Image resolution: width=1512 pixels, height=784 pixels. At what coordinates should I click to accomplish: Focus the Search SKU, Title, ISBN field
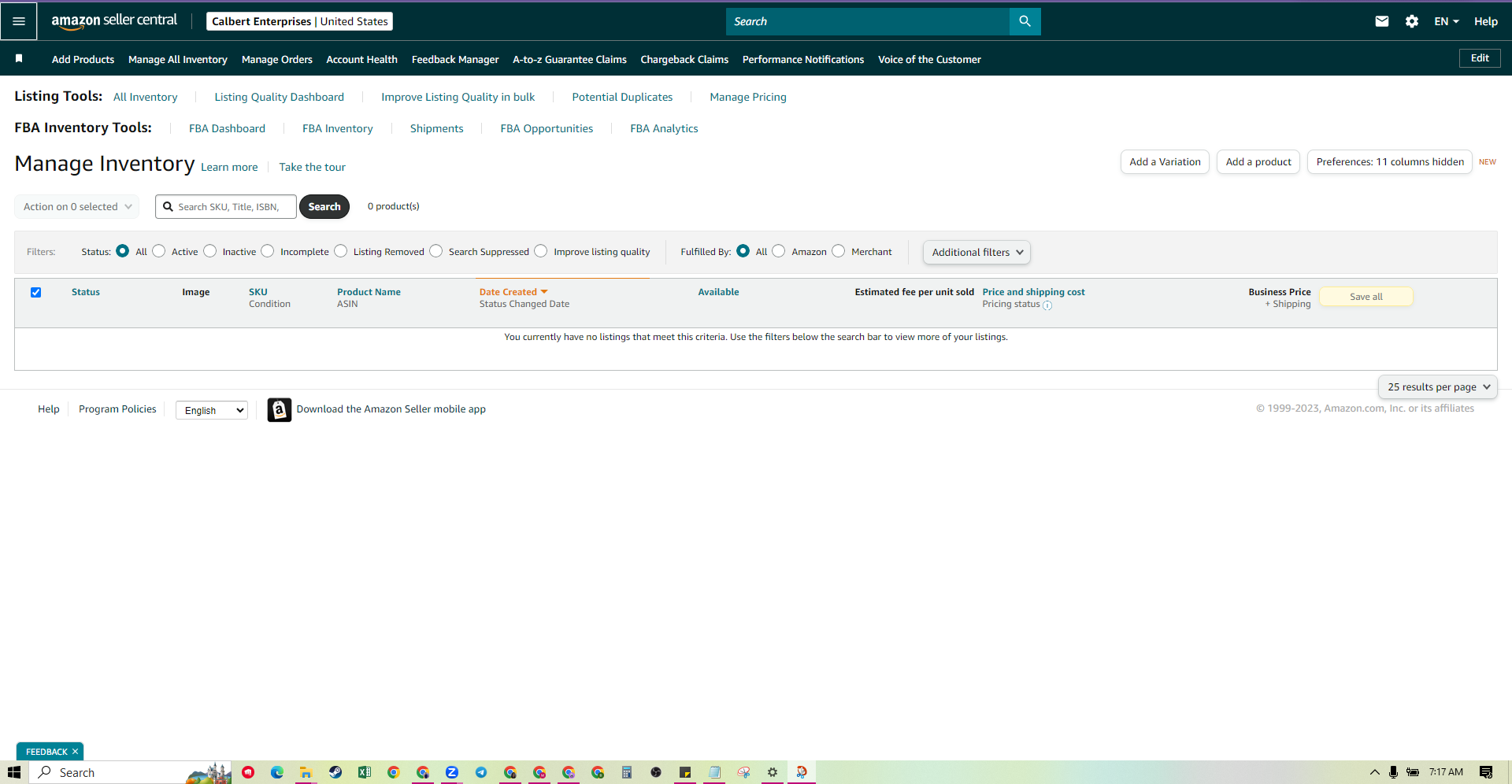pyautogui.click(x=226, y=206)
